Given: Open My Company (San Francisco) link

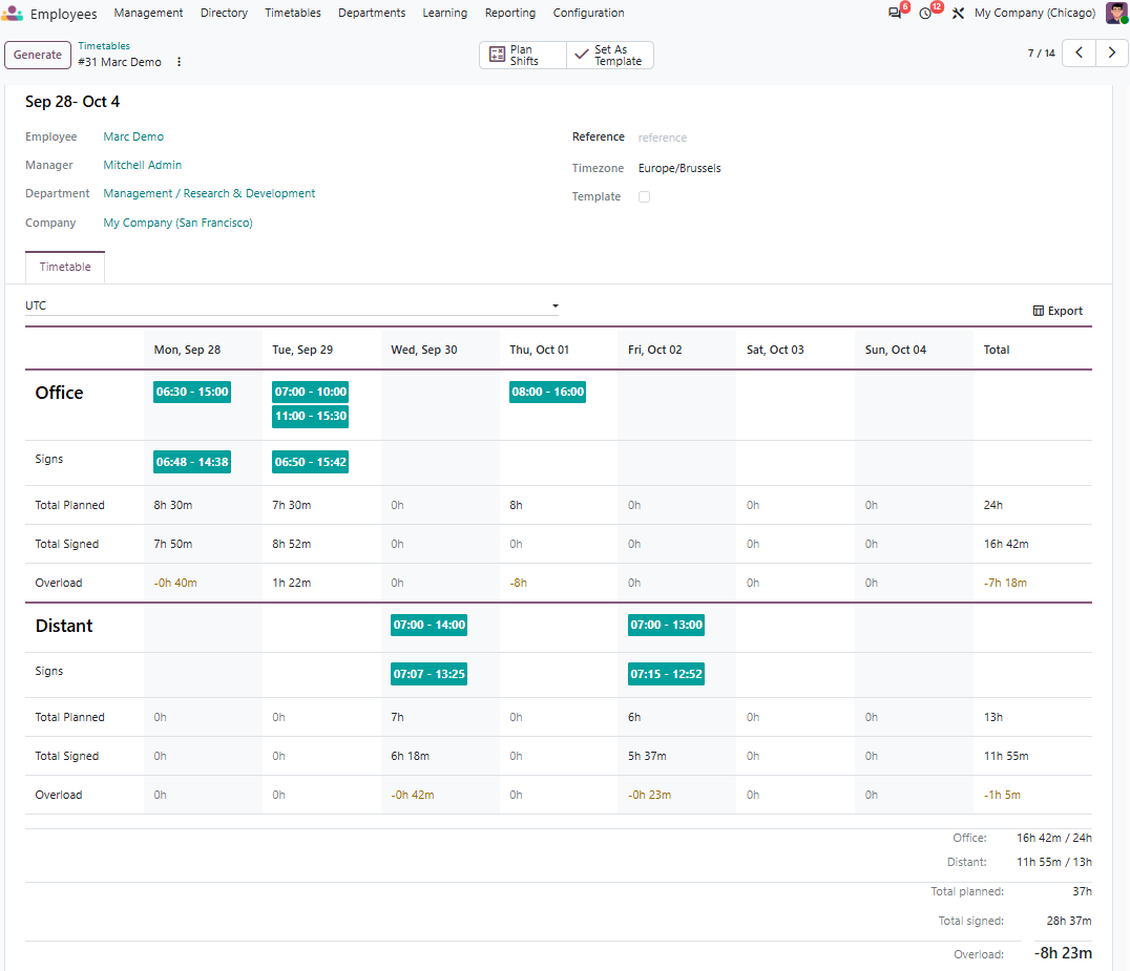Looking at the screenshot, I should pos(178,223).
